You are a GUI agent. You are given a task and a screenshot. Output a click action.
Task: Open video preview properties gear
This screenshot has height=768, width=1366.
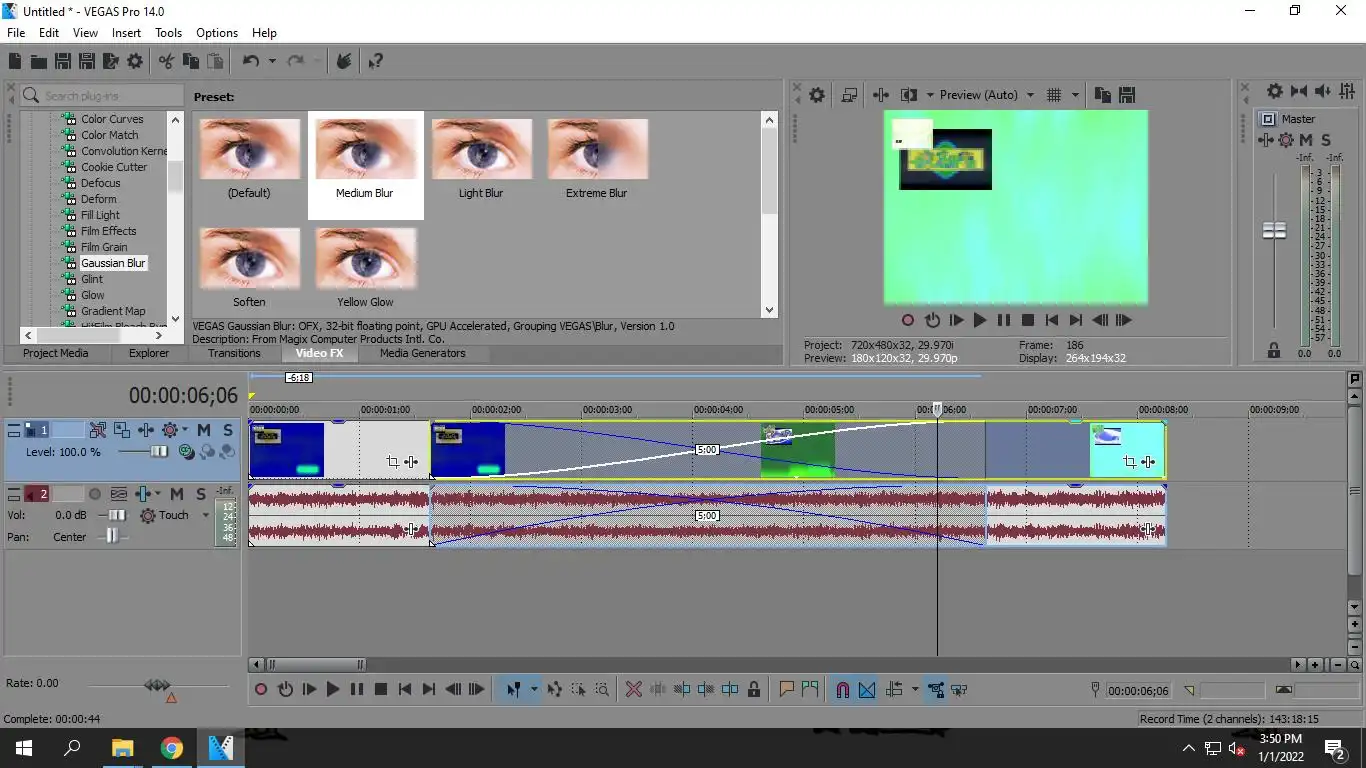coord(817,95)
